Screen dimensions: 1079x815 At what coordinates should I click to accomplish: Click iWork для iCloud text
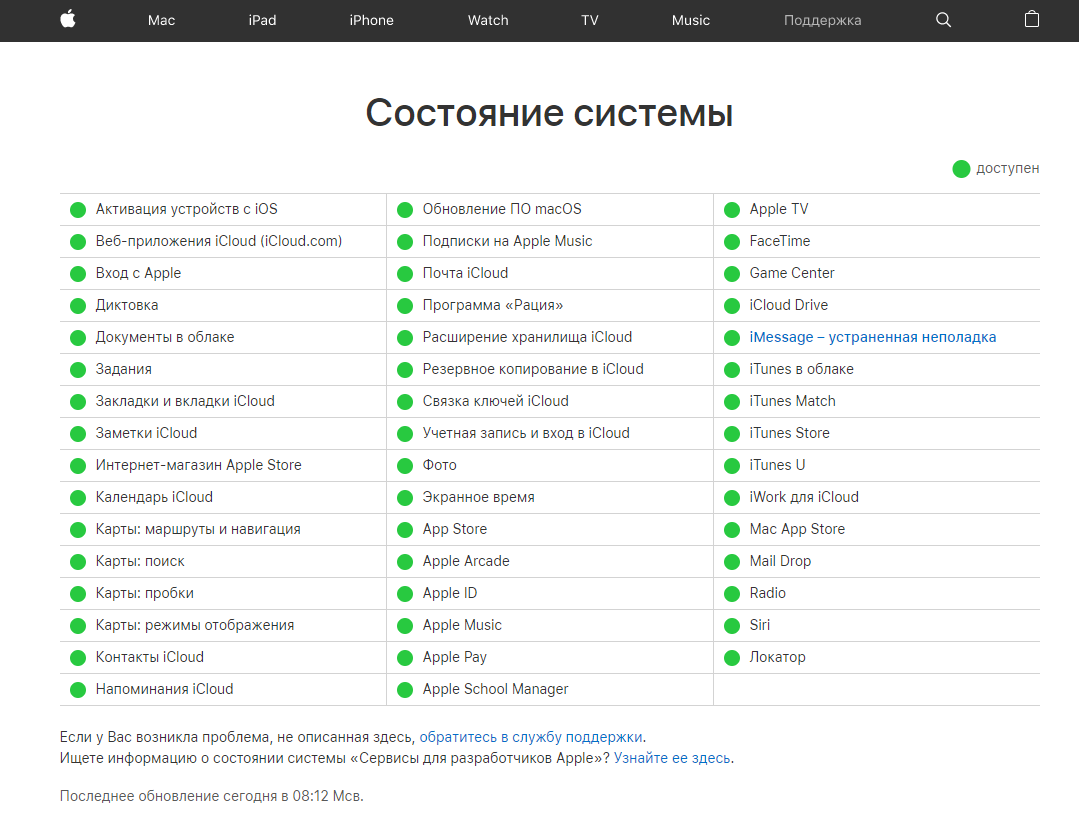(x=804, y=497)
